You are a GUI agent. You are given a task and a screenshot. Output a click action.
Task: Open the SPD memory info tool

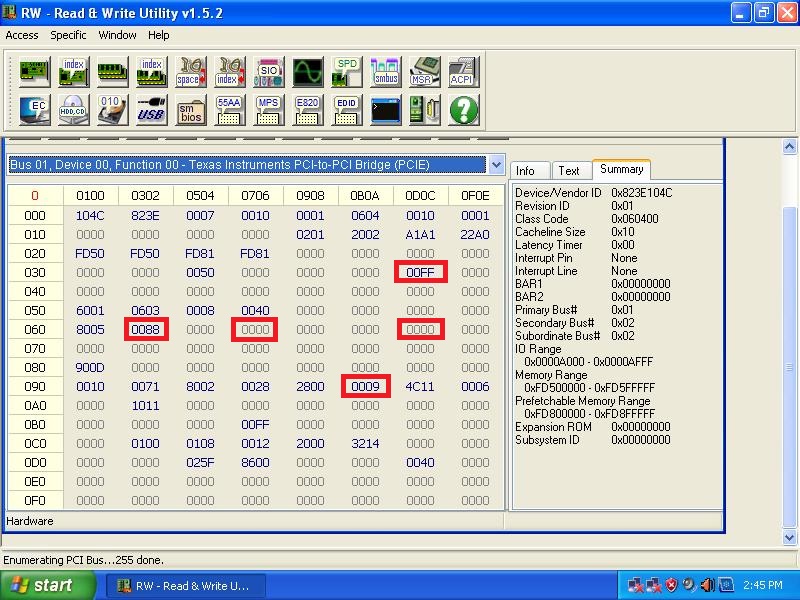click(347, 71)
